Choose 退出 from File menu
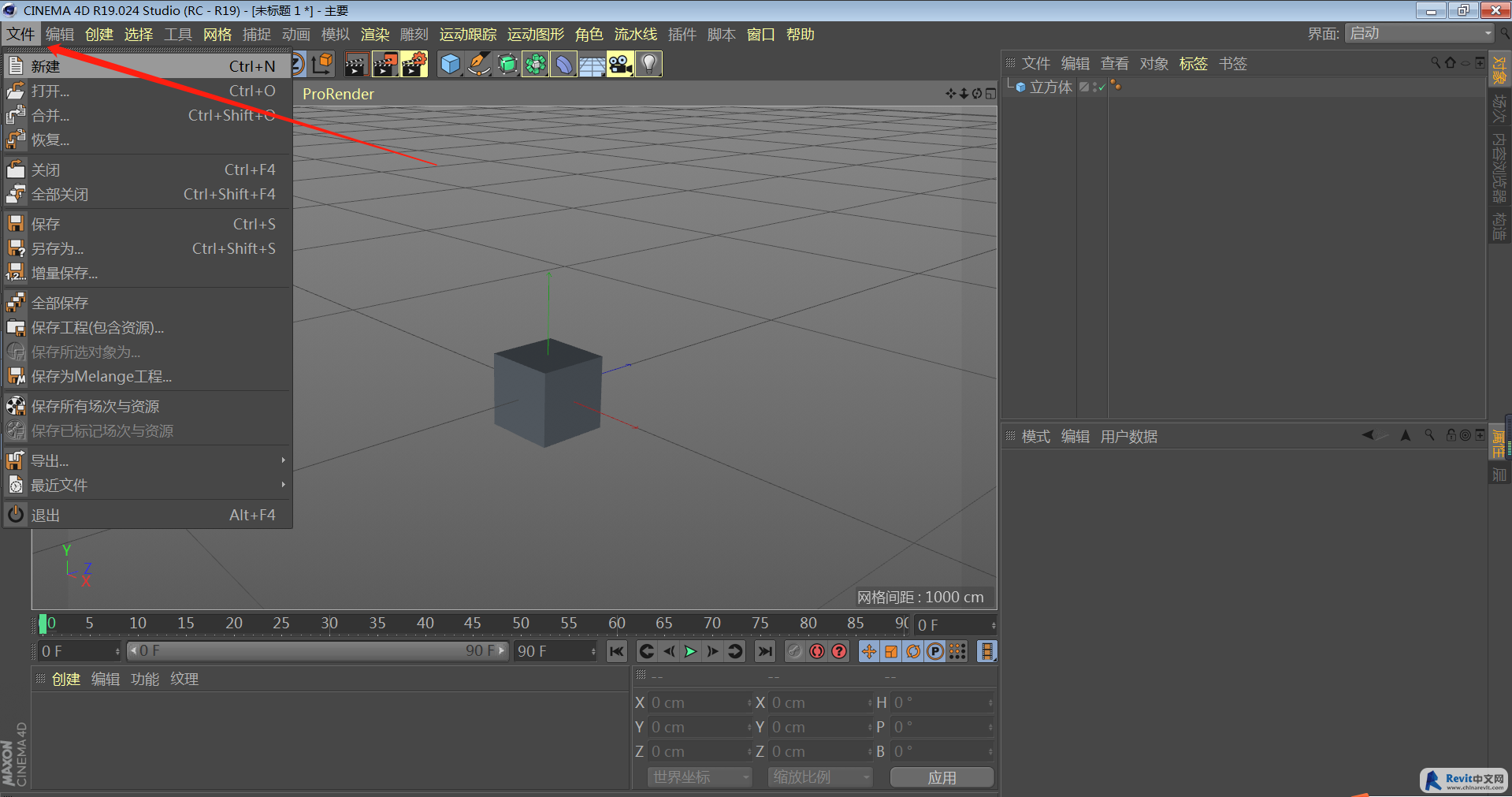This screenshot has height=797, width=1512. (x=147, y=515)
